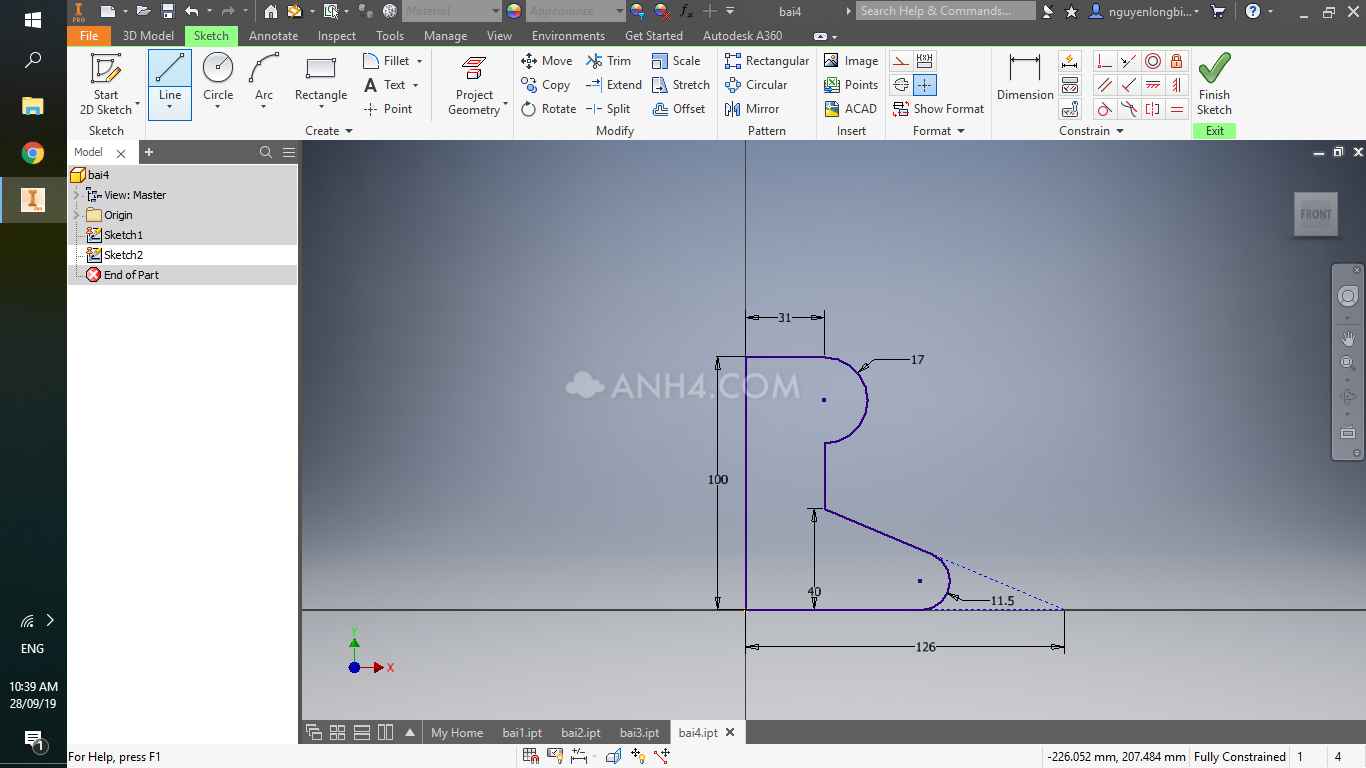
Task: Apply the concentric constraint
Action: coord(1152,61)
